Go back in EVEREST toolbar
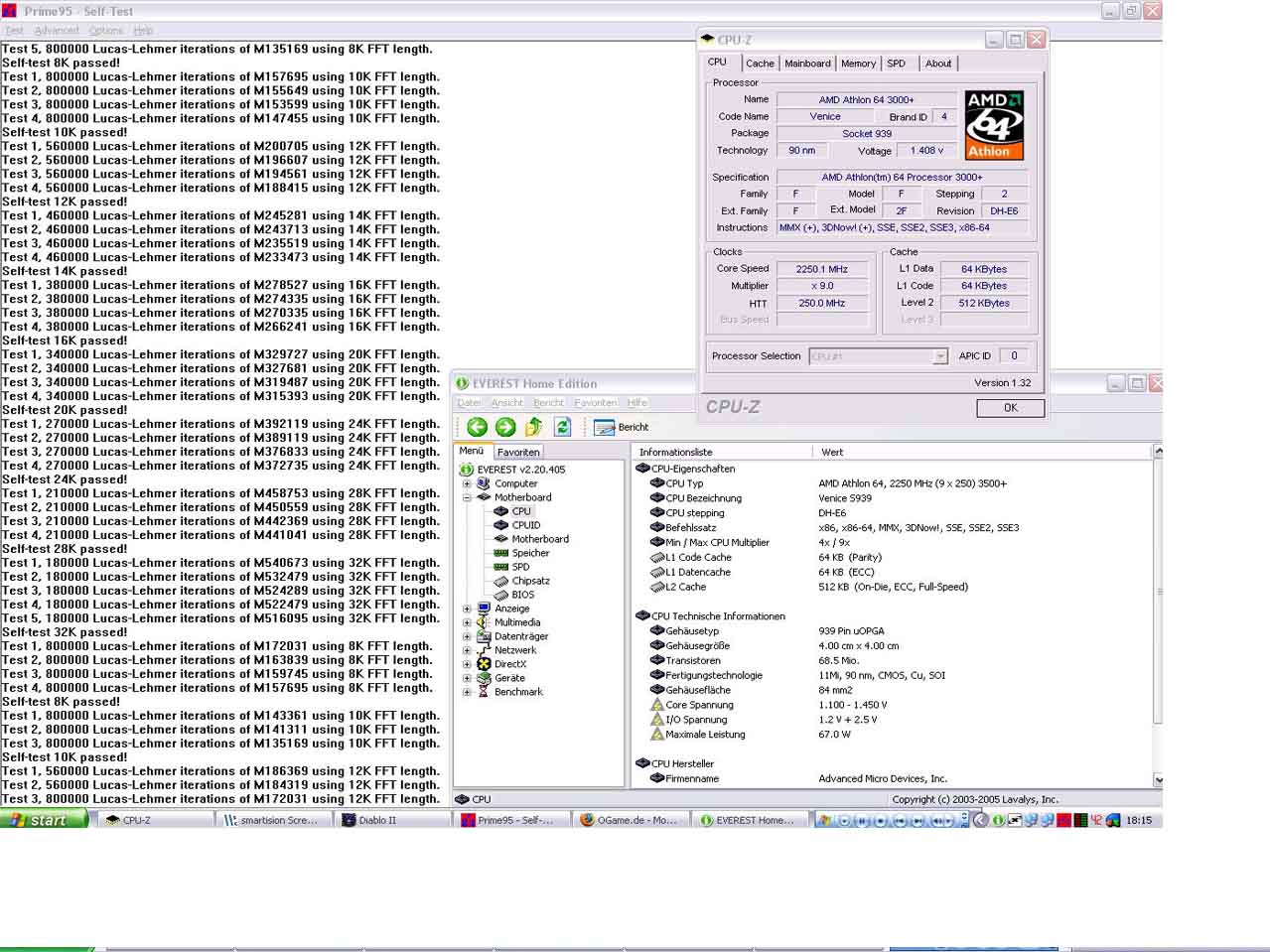1270x952 pixels. [477, 427]
